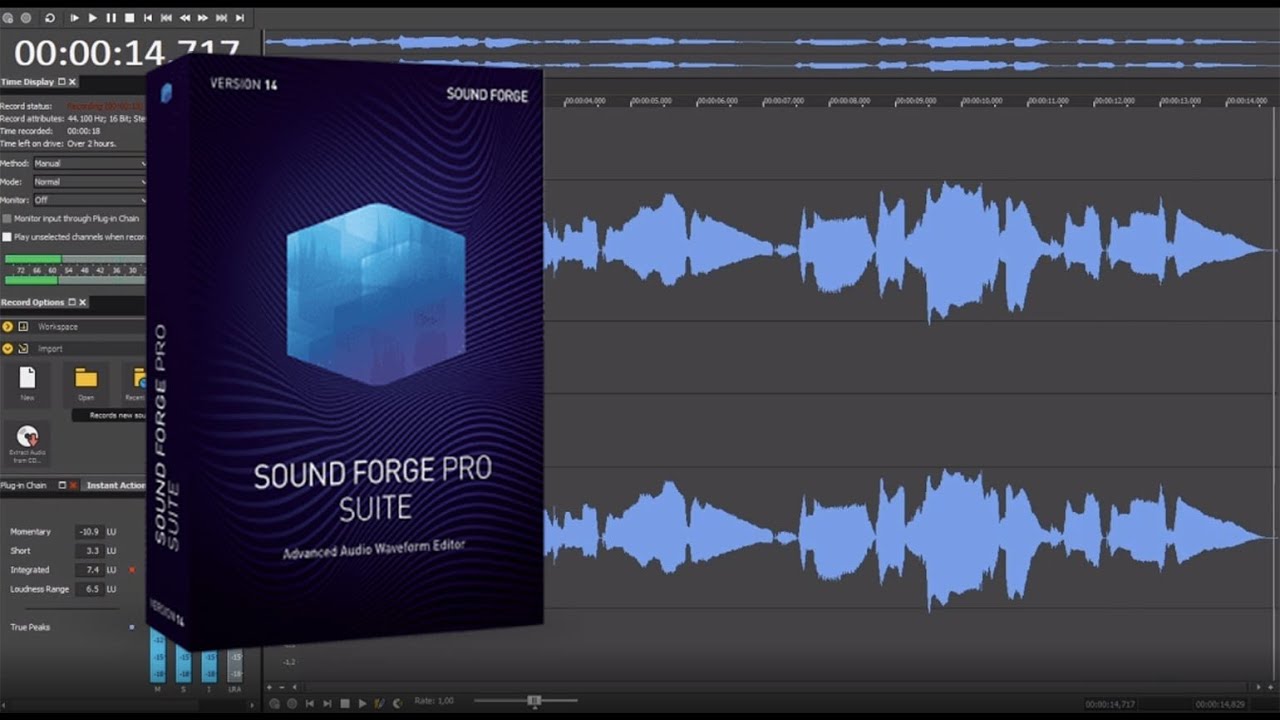Open the Mode dropdown set to Normal
Viewport: 1280px width, 720px height.
90,182
